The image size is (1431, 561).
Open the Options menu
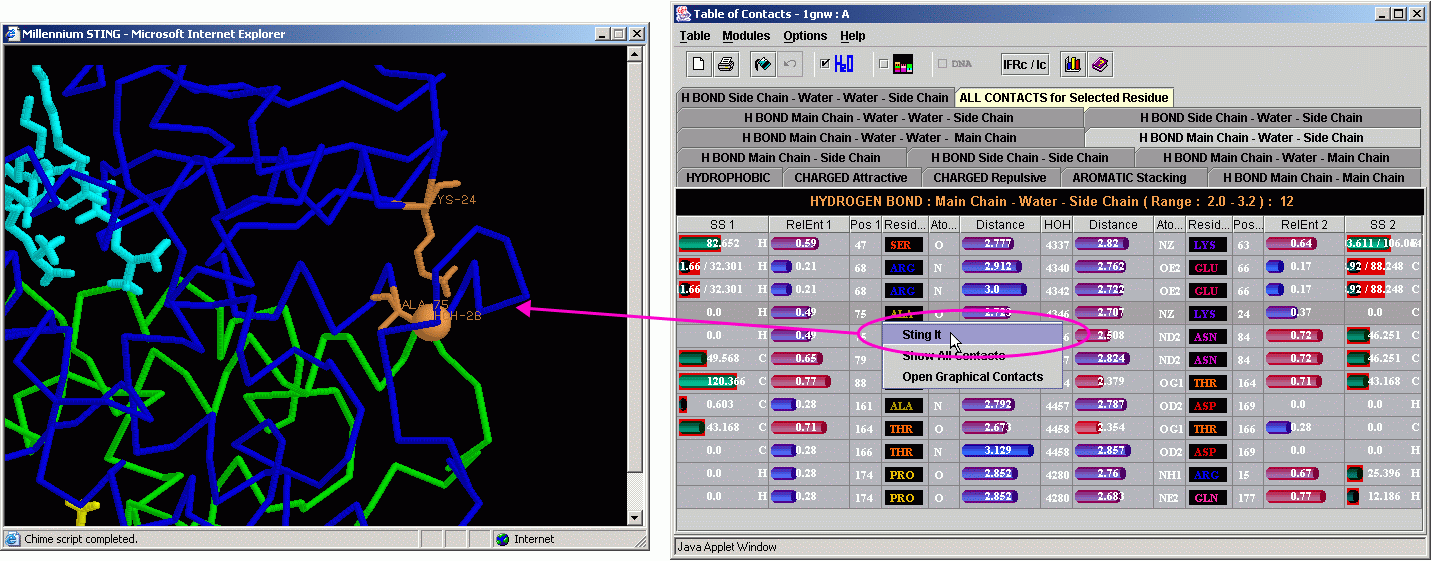coord(805,36)
